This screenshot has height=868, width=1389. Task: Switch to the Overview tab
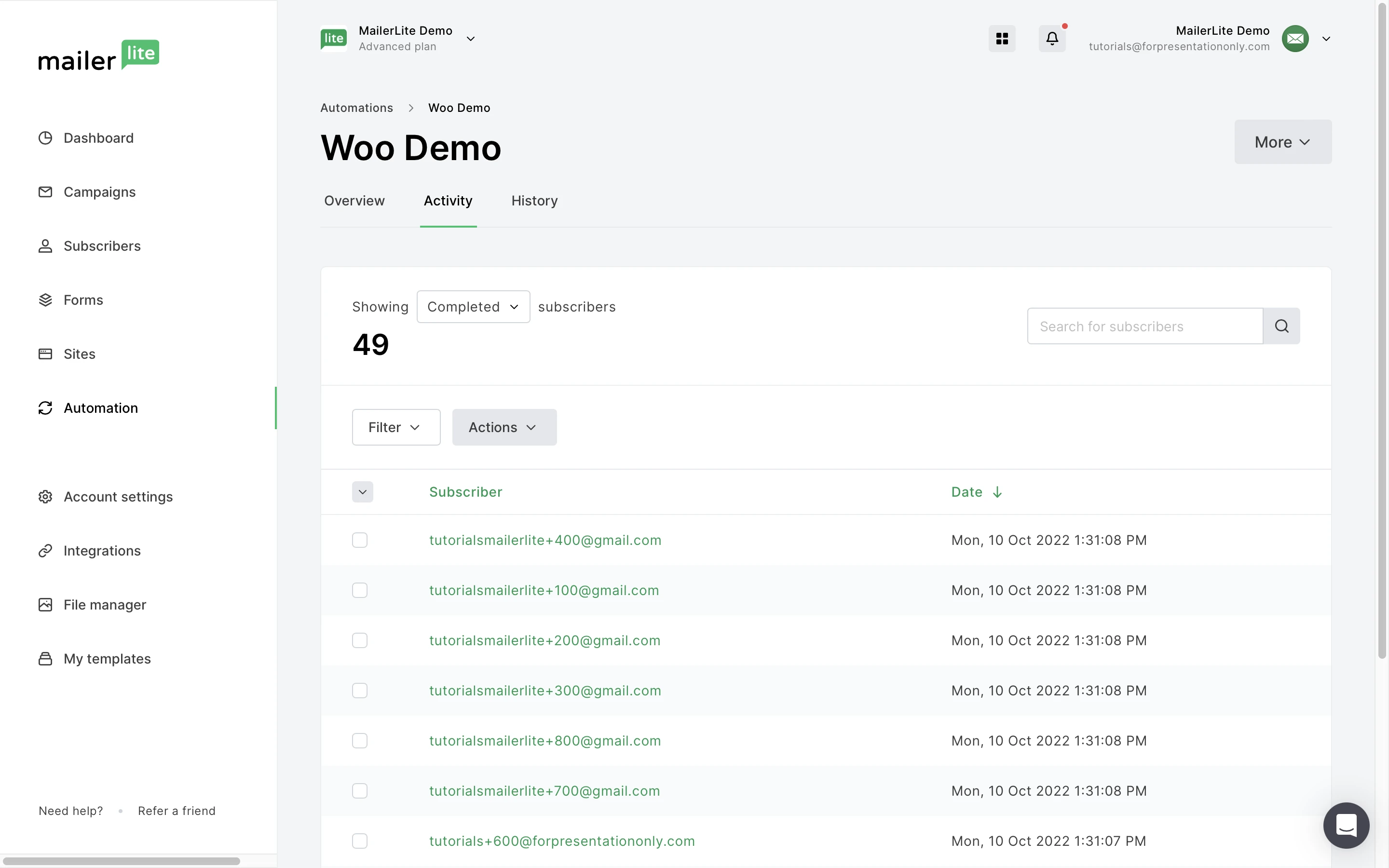pyautogui.click(x=354, y=201)
